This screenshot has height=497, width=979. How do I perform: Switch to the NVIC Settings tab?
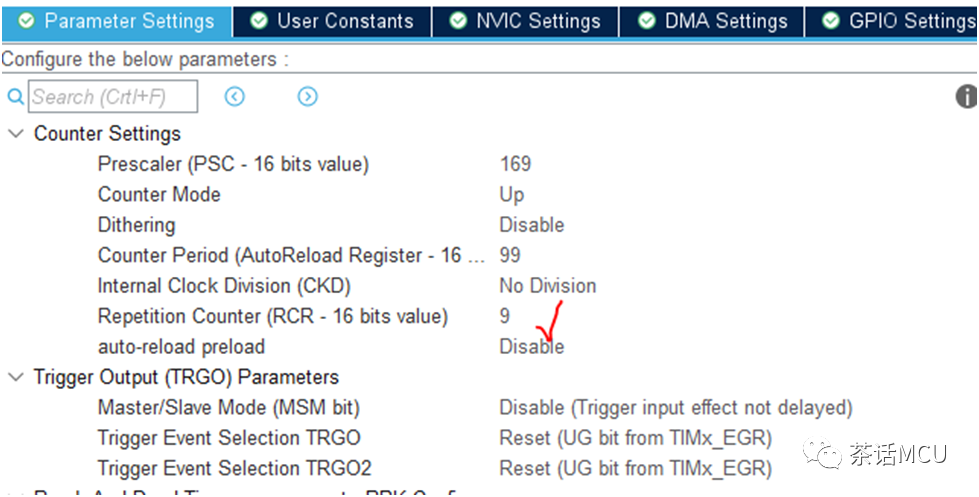coord(525,21)
